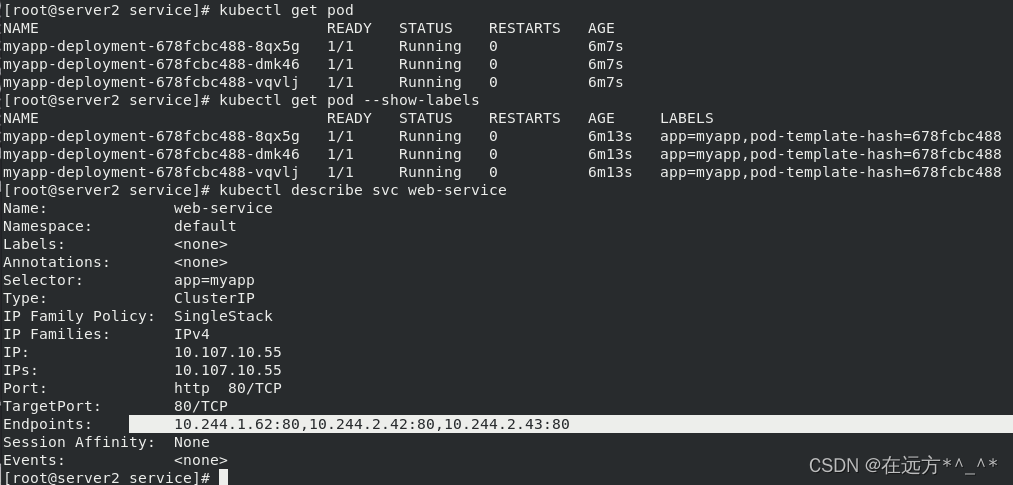Click the cursor at the final shell prompt

click(x=223, y=478)
